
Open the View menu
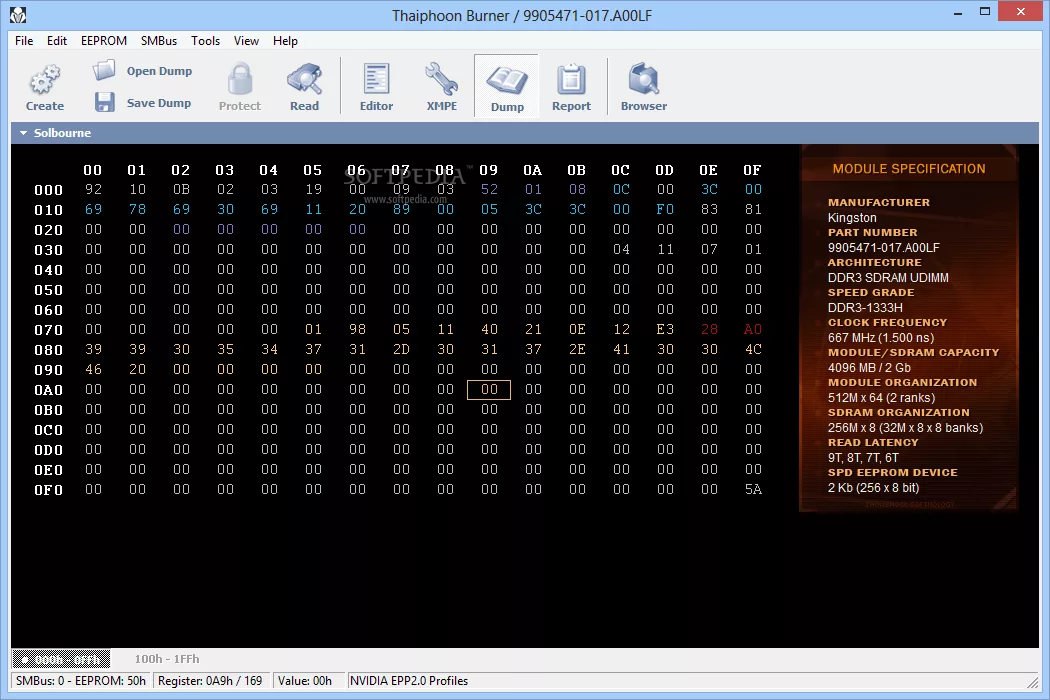tap(246, 41)
